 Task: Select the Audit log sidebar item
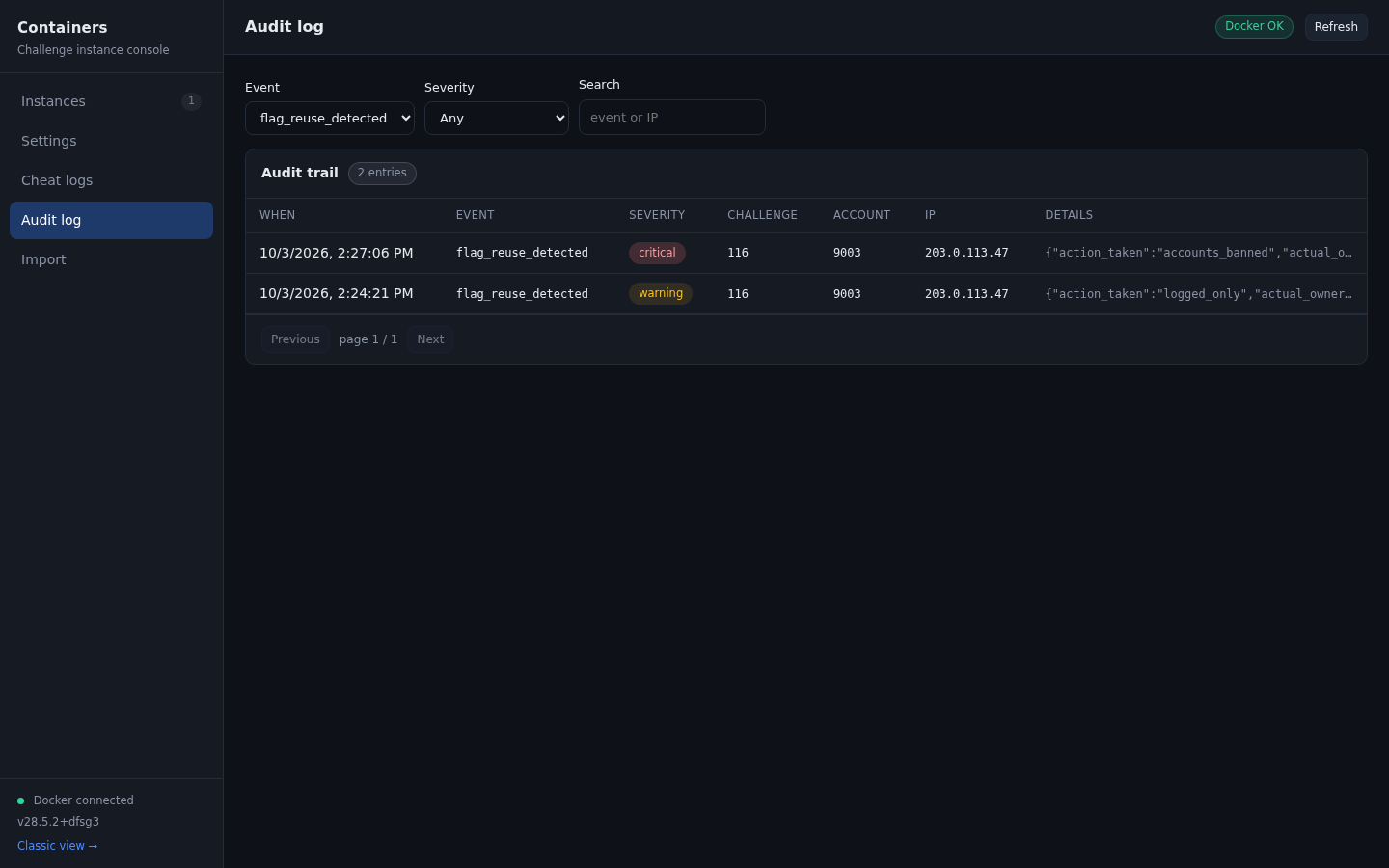point(111,220)
